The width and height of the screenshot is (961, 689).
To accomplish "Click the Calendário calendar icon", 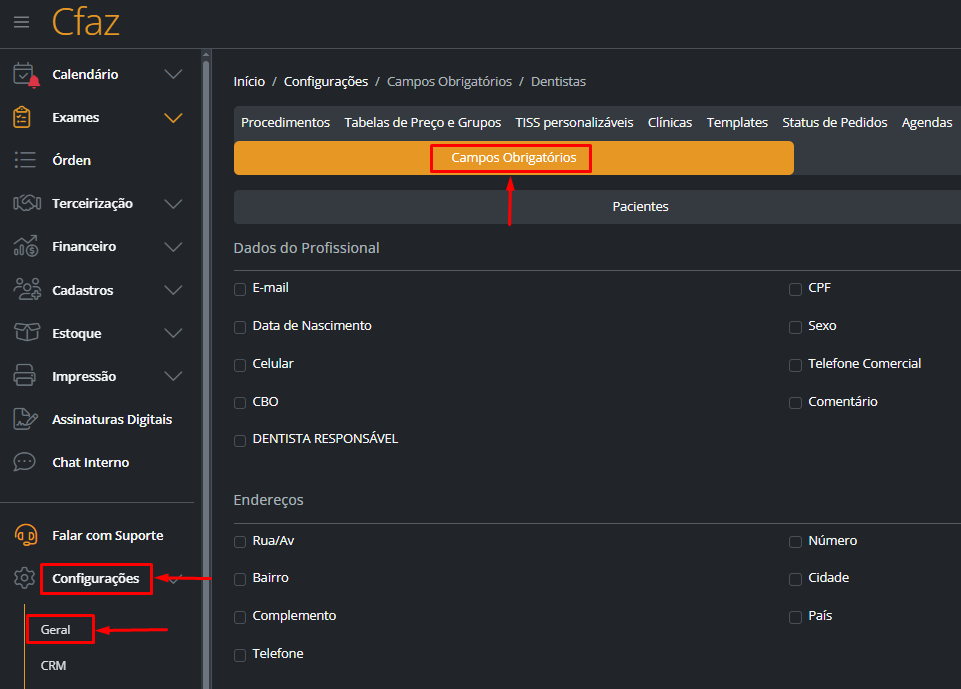I will click(x=26, y=75).
